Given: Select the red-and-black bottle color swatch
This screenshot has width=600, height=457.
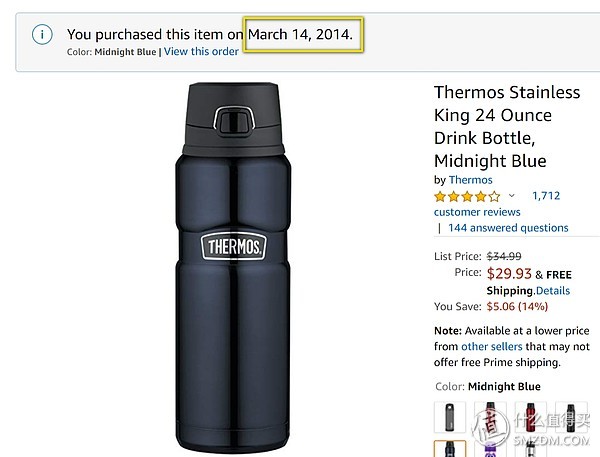Looking at the screenshot, I should pos(491,417).
